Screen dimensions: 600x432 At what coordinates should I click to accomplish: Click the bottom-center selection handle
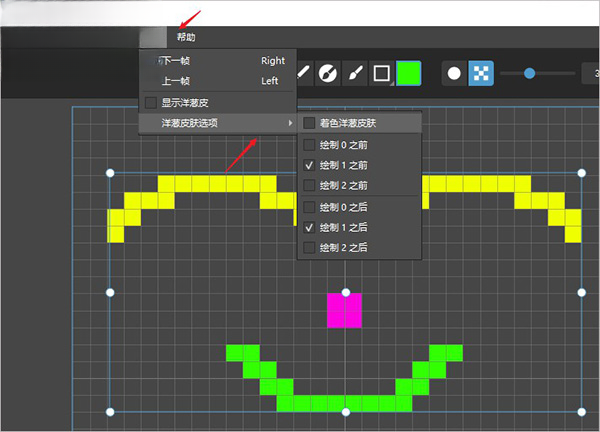click(x=346, y=412)
